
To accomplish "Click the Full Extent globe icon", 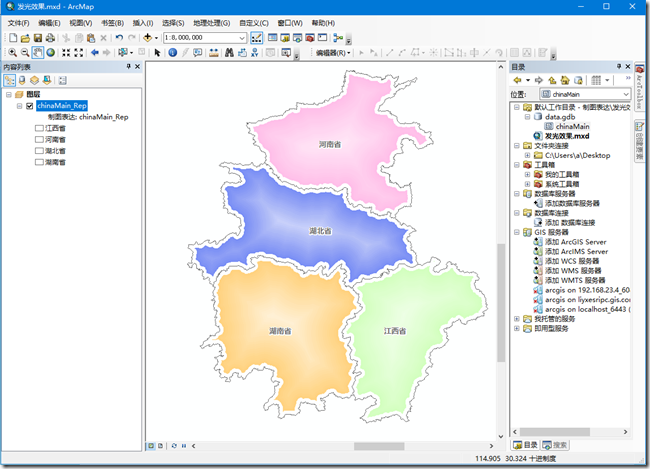I will 51,53.
